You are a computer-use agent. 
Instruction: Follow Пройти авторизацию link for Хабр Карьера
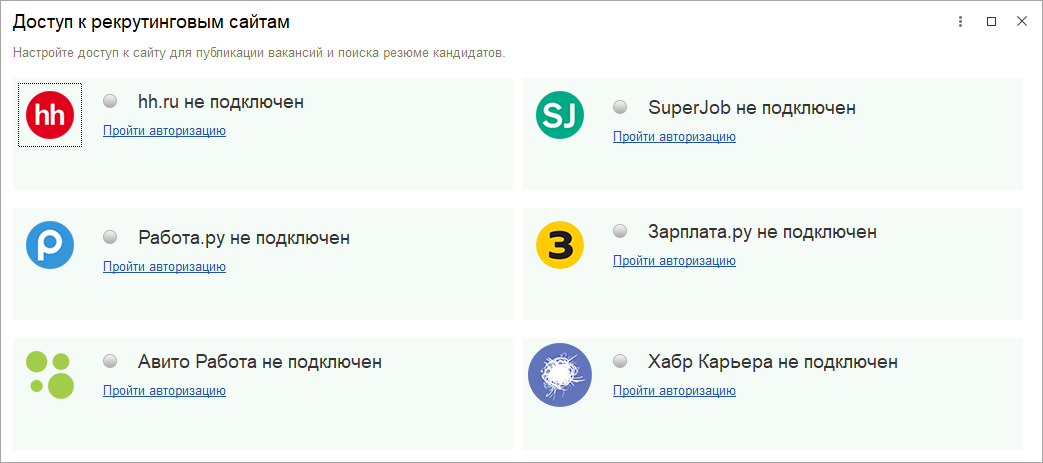(x=674, y=390)
